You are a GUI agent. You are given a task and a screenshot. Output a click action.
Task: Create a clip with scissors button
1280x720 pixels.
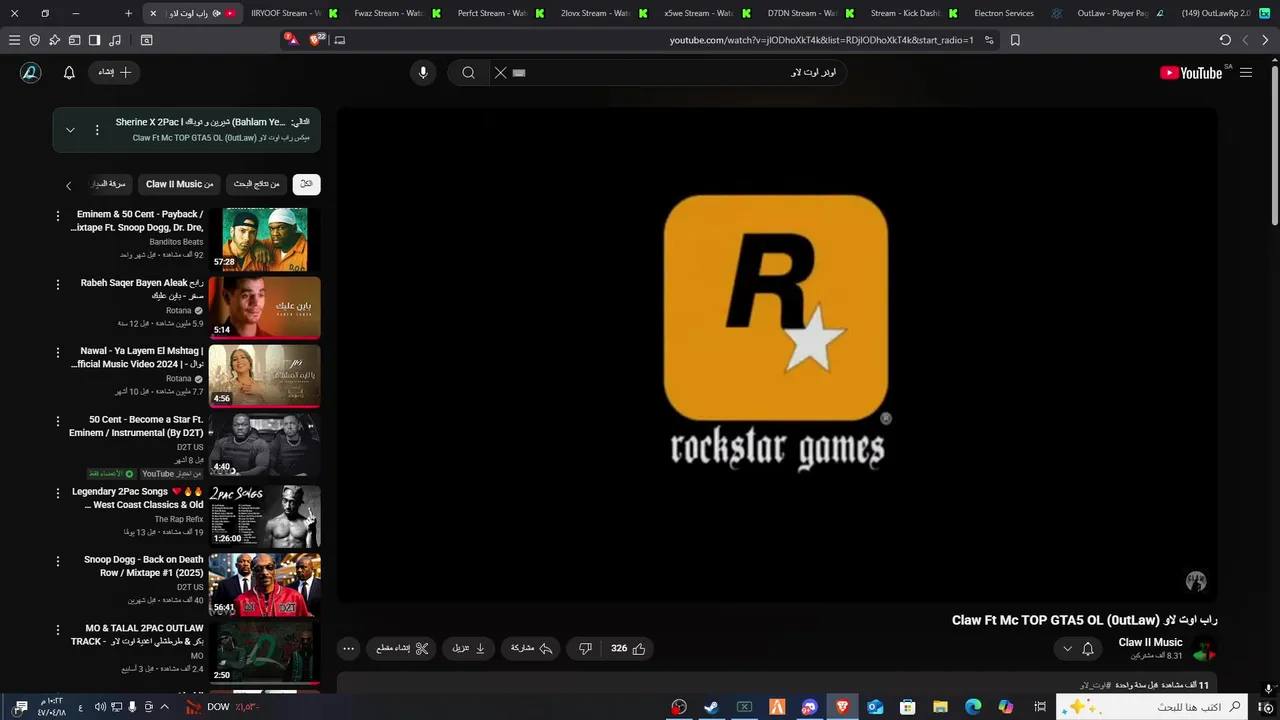(402, 648)
